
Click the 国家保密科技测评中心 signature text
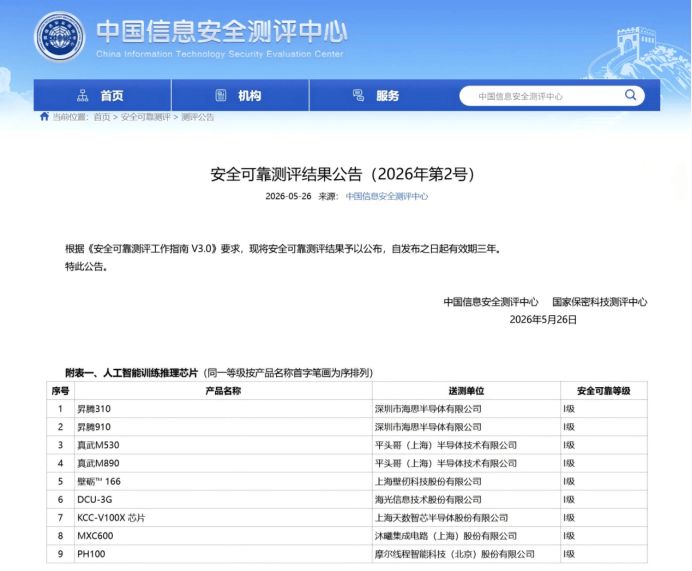click(599, 302)
